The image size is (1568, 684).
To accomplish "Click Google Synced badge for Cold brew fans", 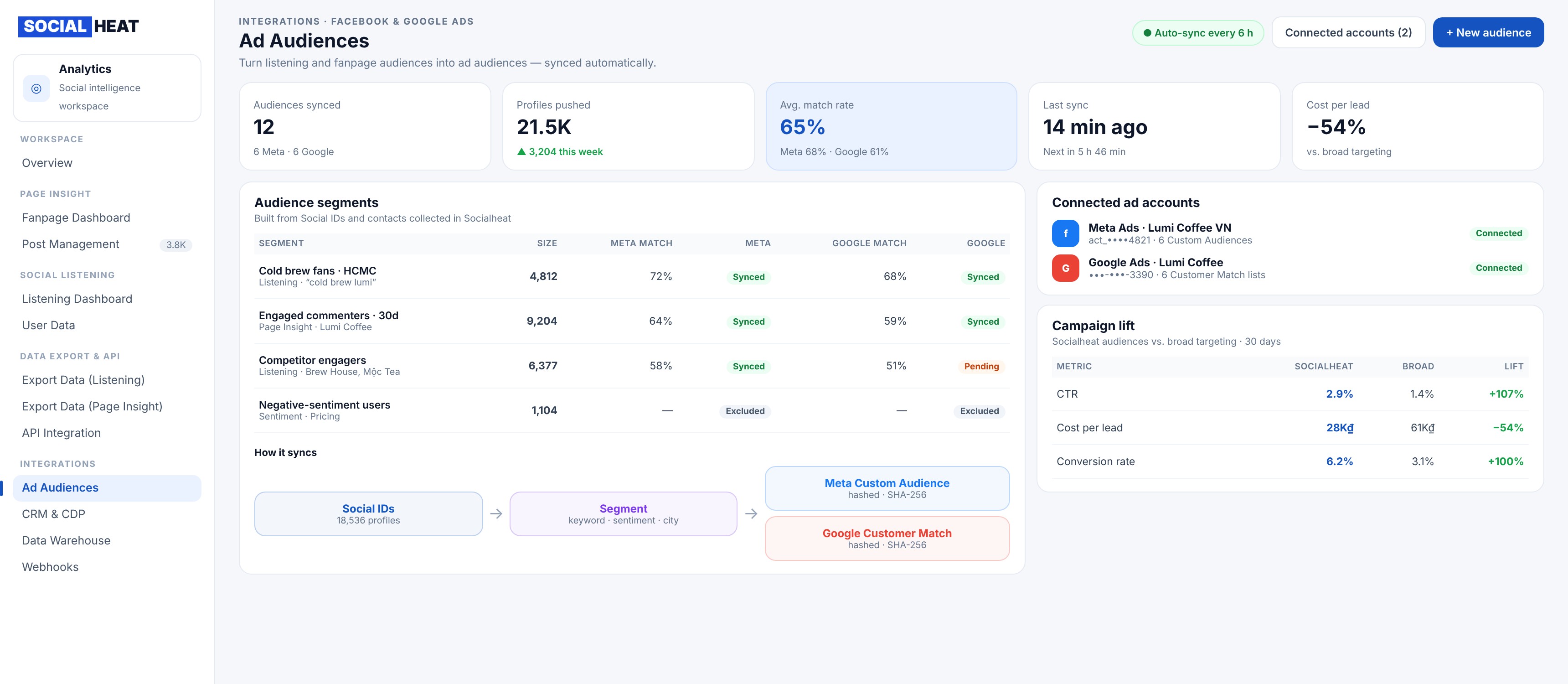I will point(982,277).
